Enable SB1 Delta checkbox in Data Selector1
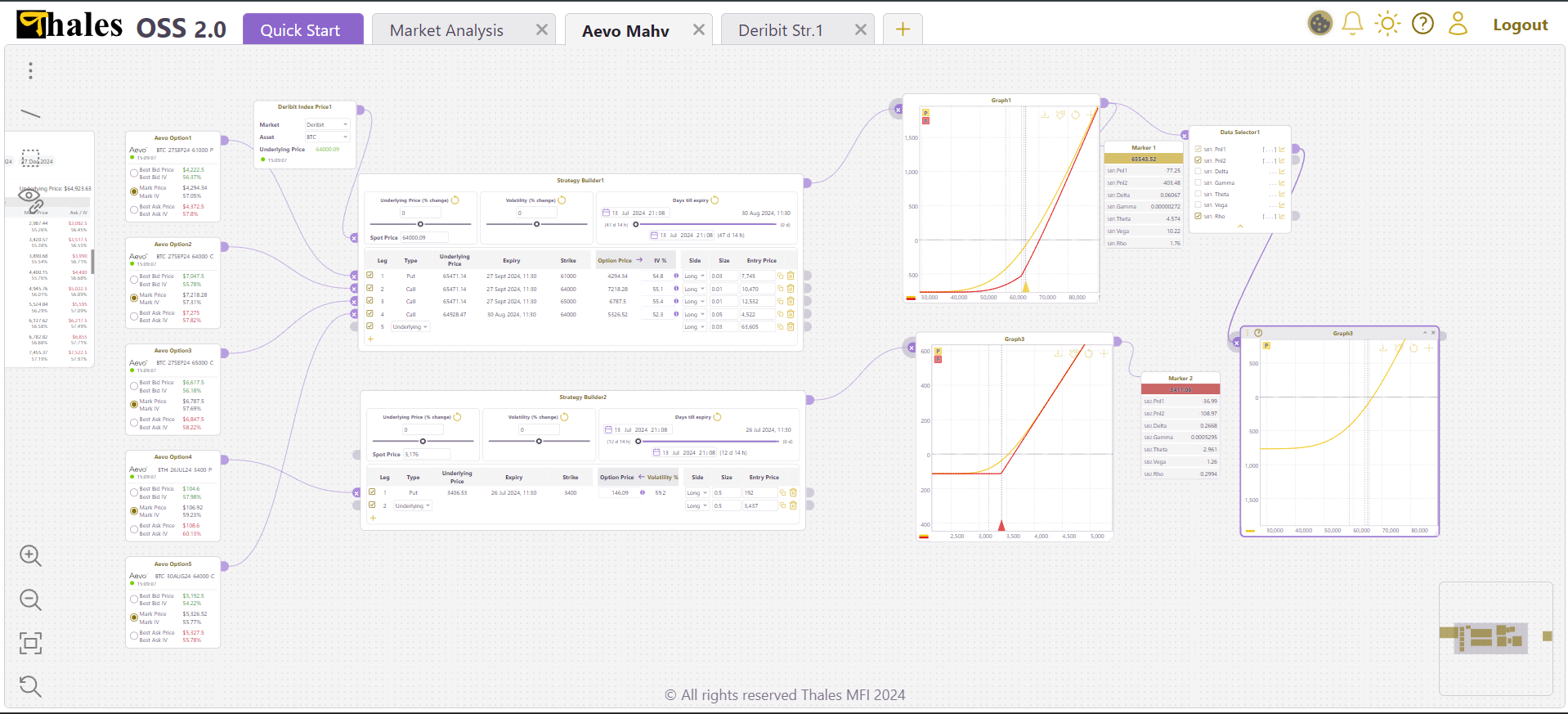The image size is (1568, 714). click(x=1198, y=172)
